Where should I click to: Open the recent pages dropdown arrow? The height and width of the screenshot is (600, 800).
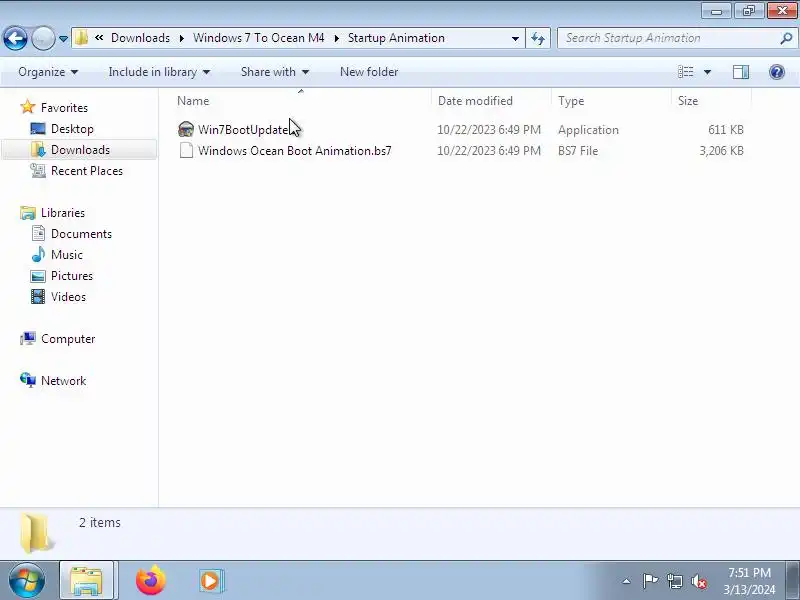click(63, 39)
